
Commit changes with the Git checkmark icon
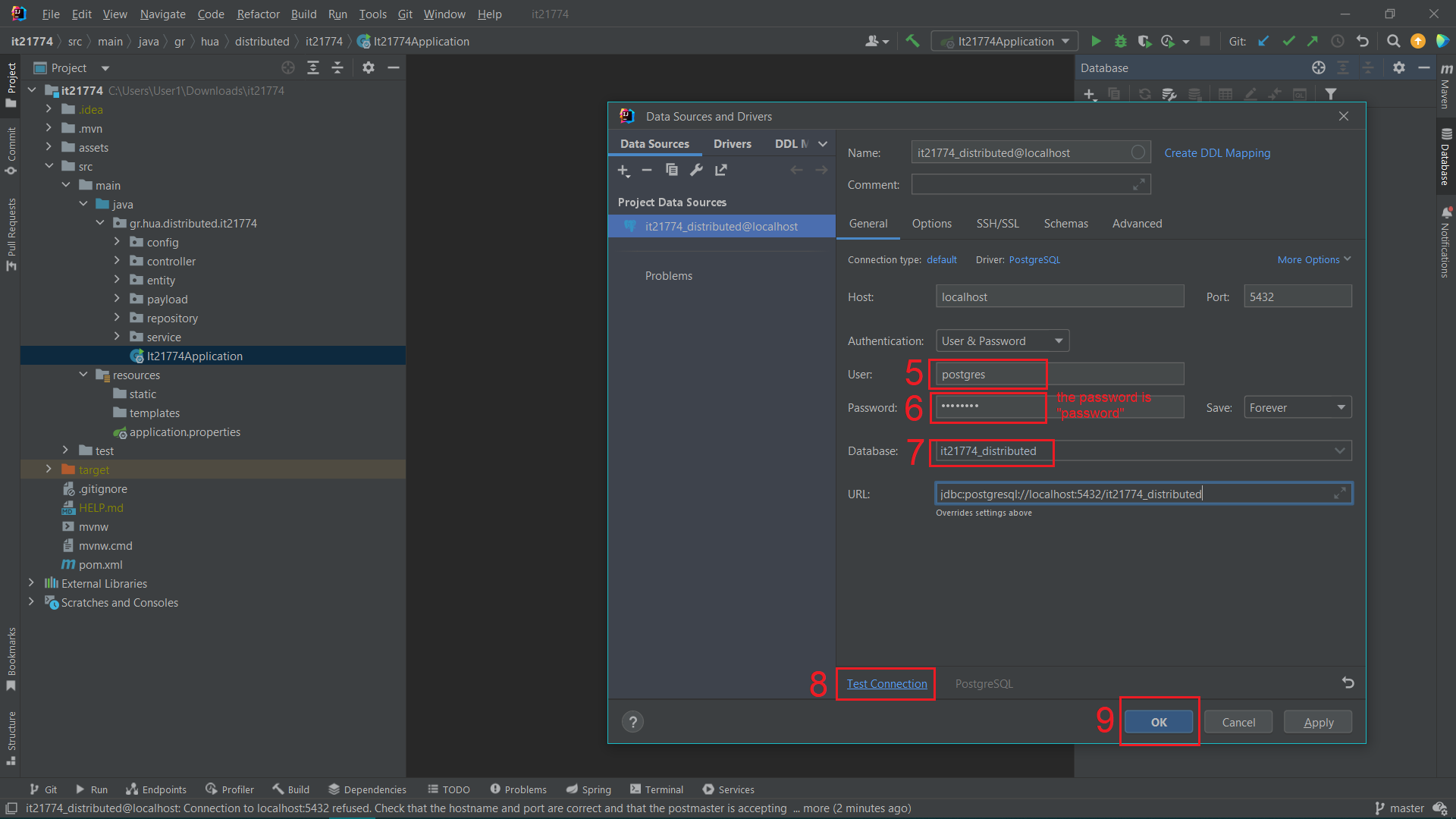(1288, 41)
